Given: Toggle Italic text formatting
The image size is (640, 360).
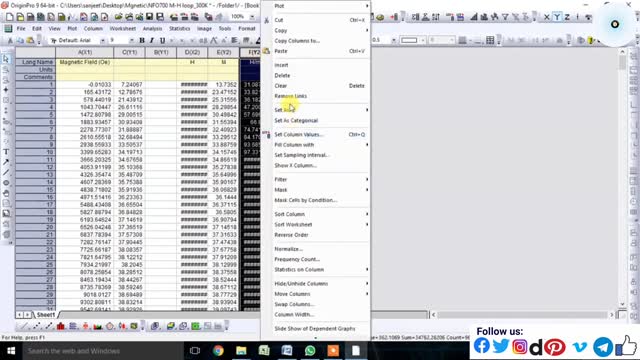Looking at the screenshot, I should (x=152, y=40).
